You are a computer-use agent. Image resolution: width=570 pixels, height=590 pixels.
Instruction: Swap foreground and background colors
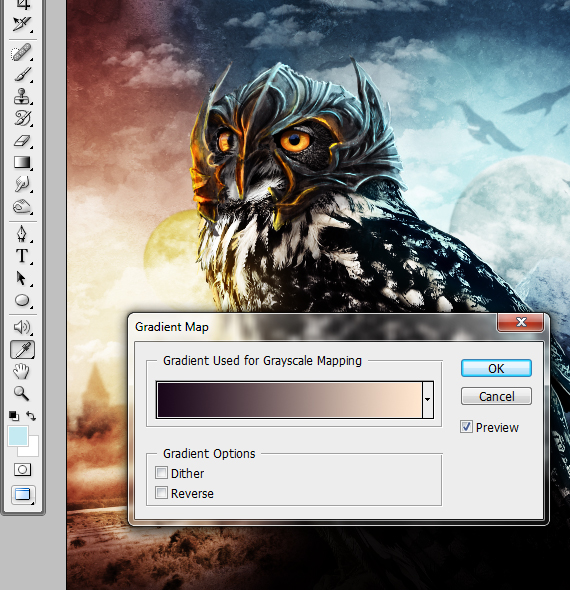pos(31,416)
